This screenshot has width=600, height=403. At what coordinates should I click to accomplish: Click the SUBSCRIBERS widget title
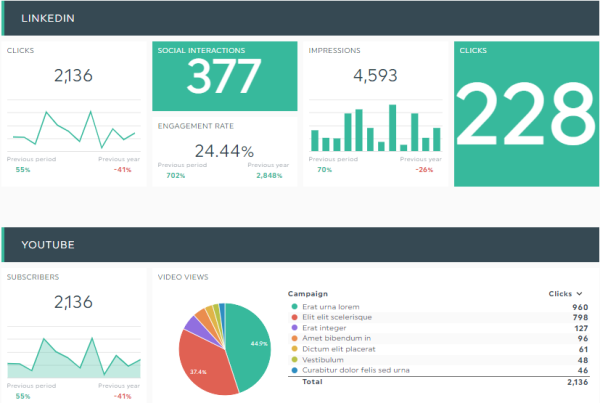[33, 277]
